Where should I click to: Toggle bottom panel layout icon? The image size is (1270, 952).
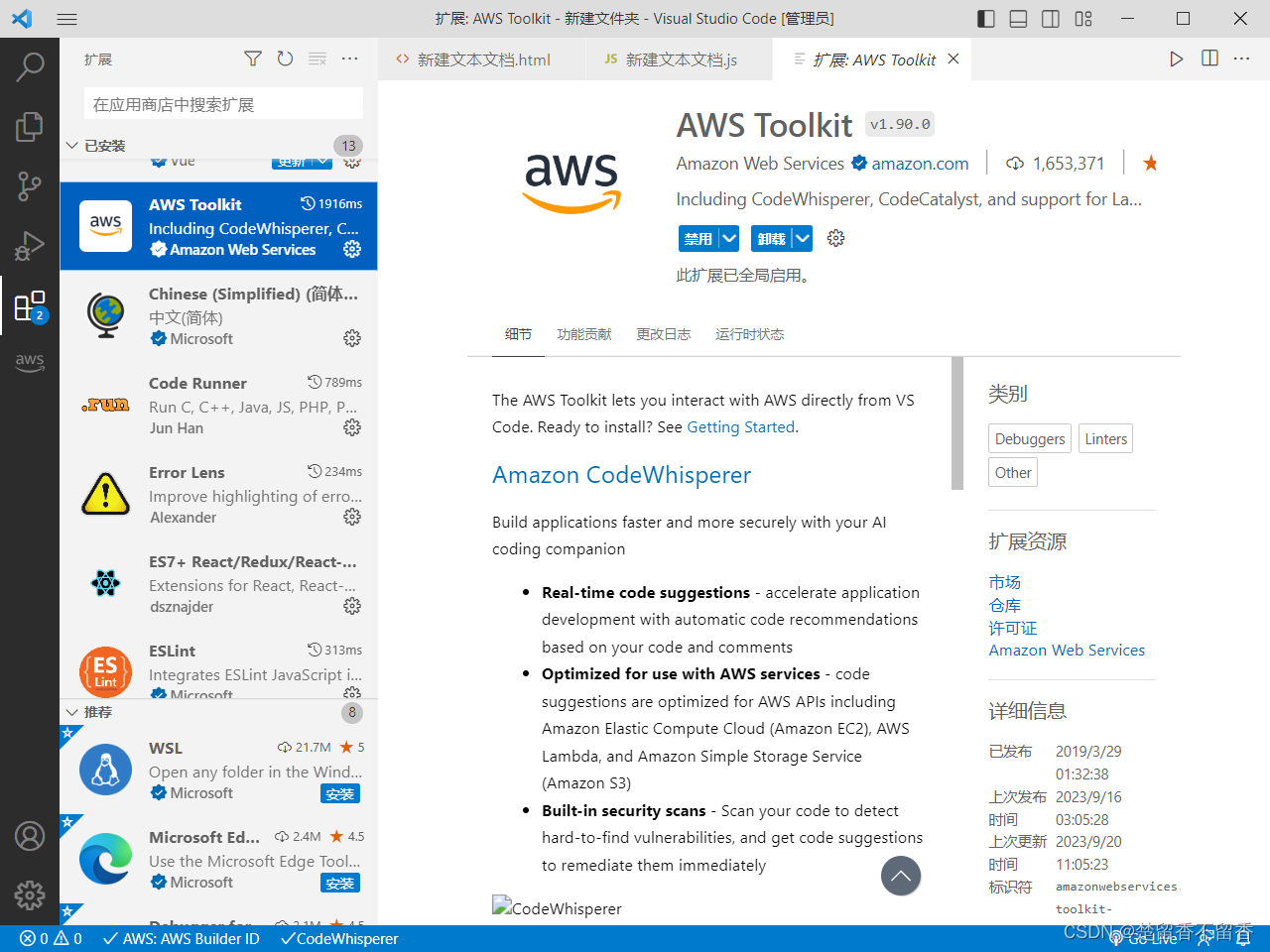(x=1018, y=19)
